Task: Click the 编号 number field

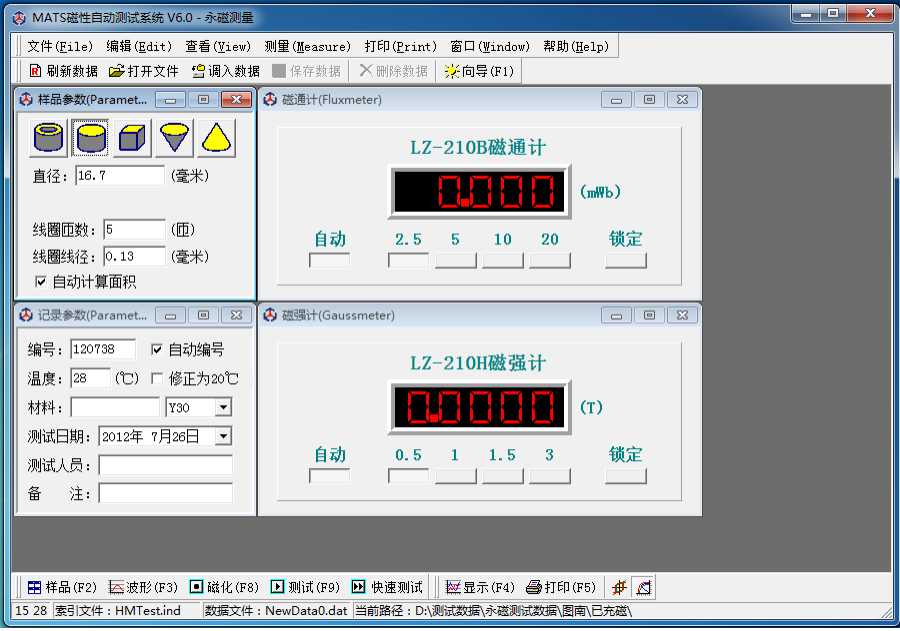Action: (103, 349)
